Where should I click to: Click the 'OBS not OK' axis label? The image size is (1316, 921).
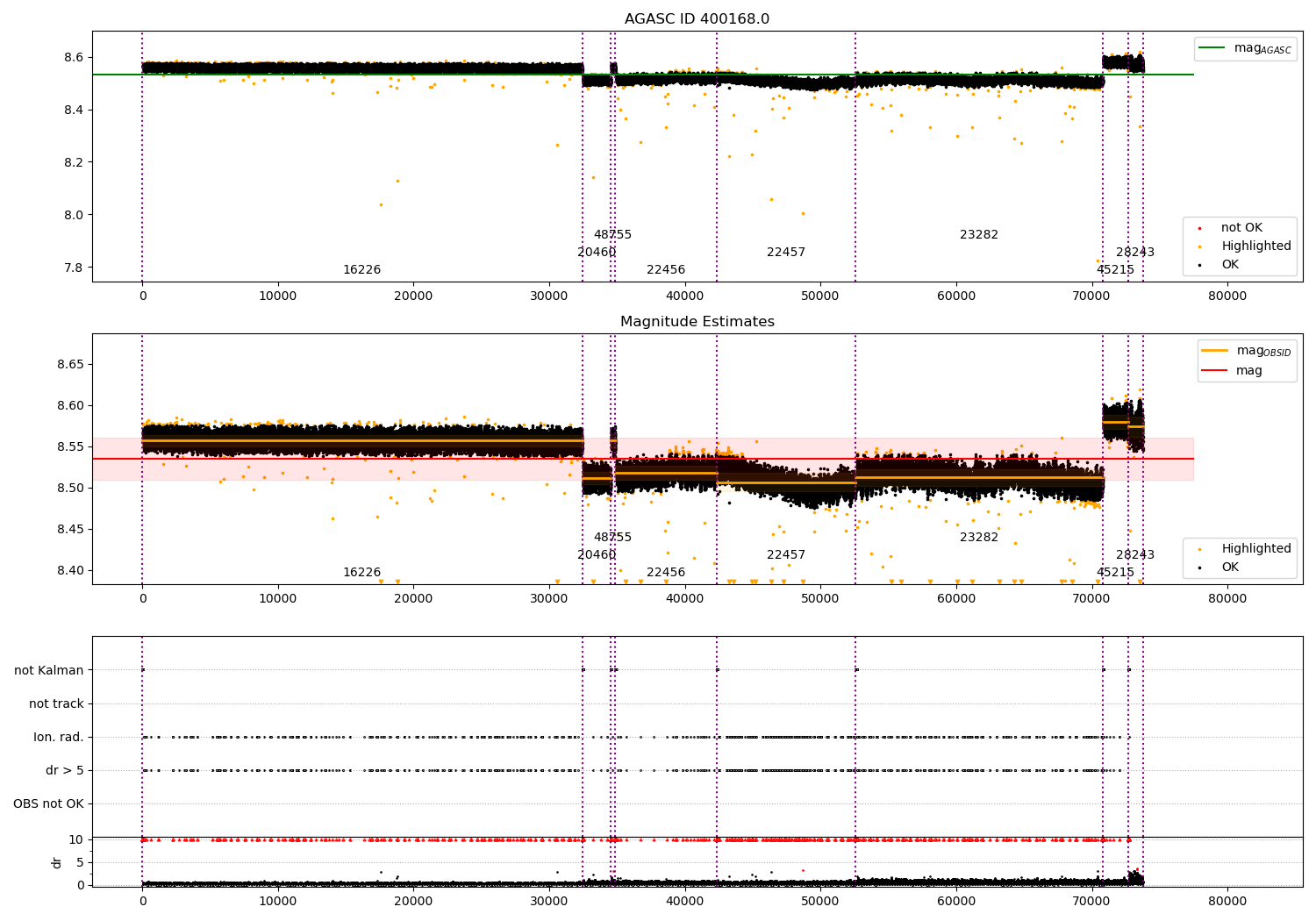(x=49, y=804)
